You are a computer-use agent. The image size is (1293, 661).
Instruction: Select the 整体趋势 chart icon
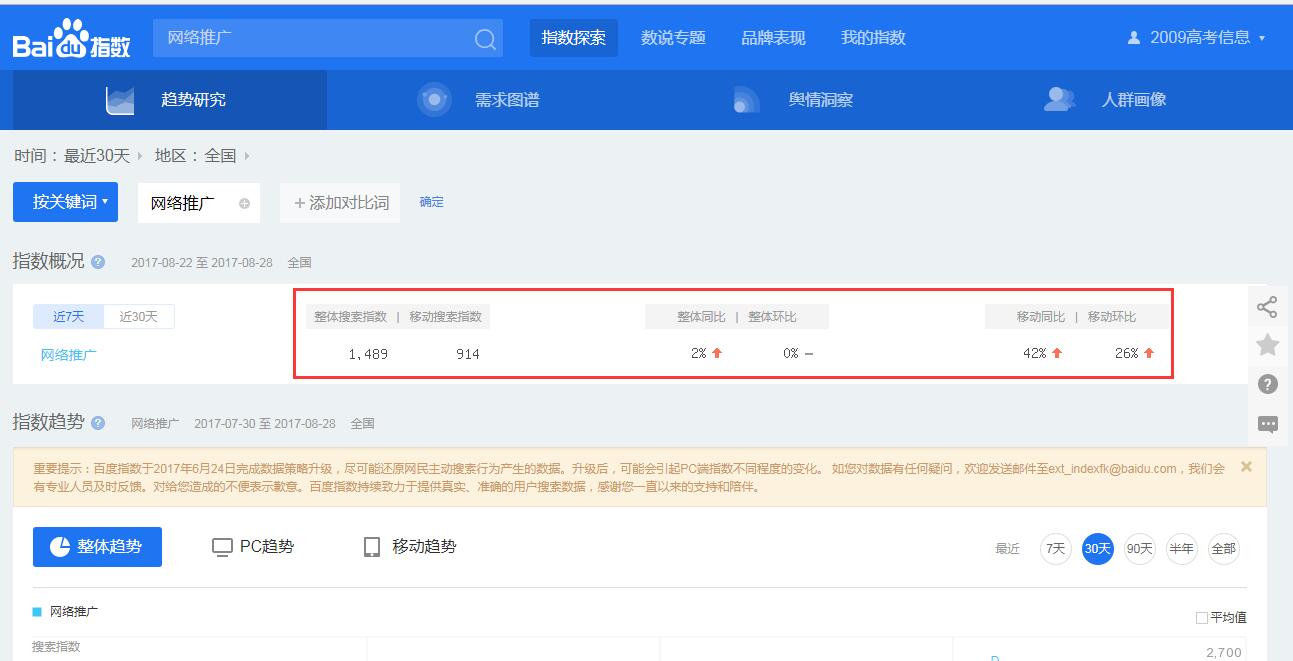coord(60,546)
